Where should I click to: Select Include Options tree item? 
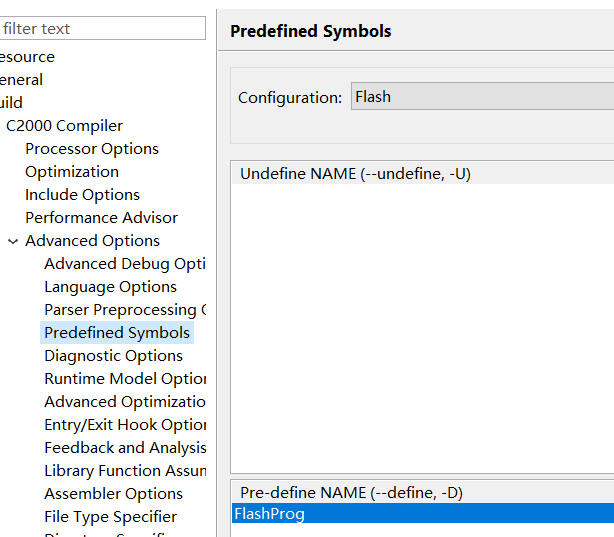click(82, 195)
